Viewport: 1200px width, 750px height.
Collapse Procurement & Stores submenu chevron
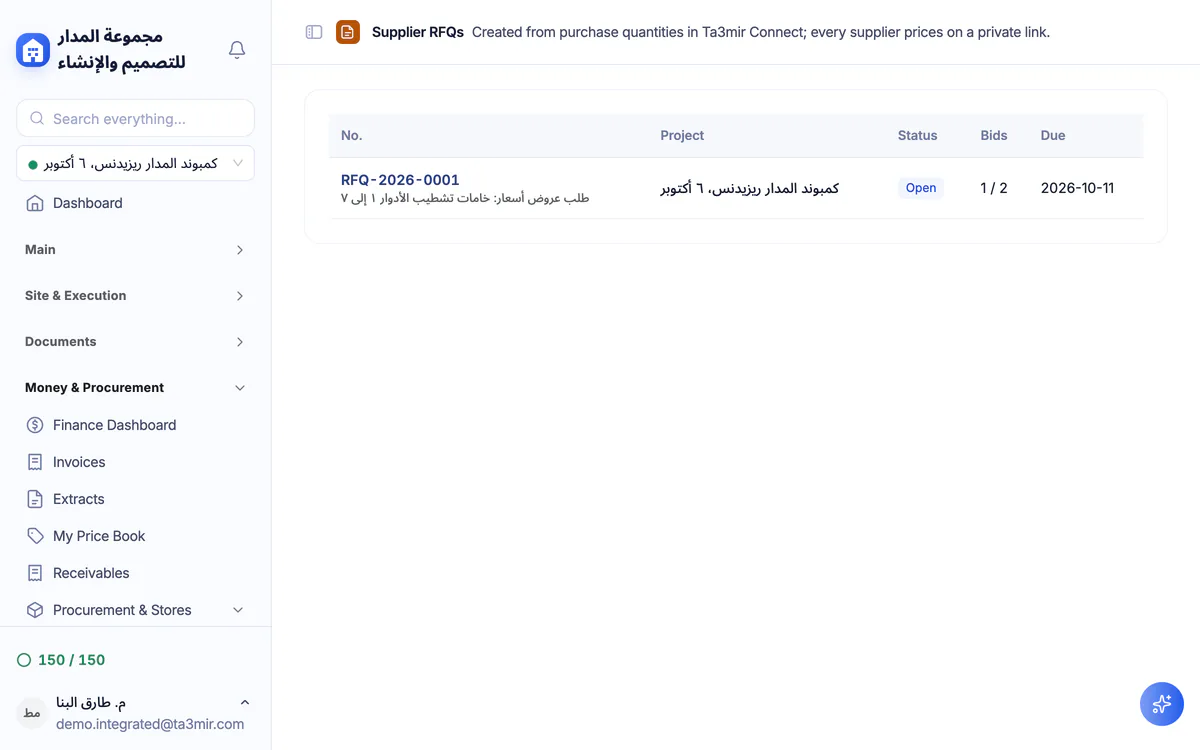coord(238,610)
